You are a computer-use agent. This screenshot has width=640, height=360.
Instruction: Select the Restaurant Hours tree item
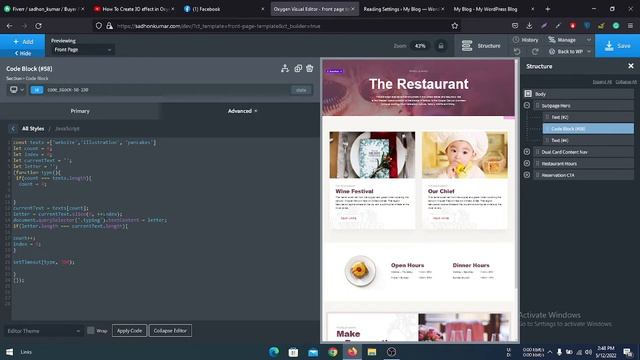tap(584, 164)
